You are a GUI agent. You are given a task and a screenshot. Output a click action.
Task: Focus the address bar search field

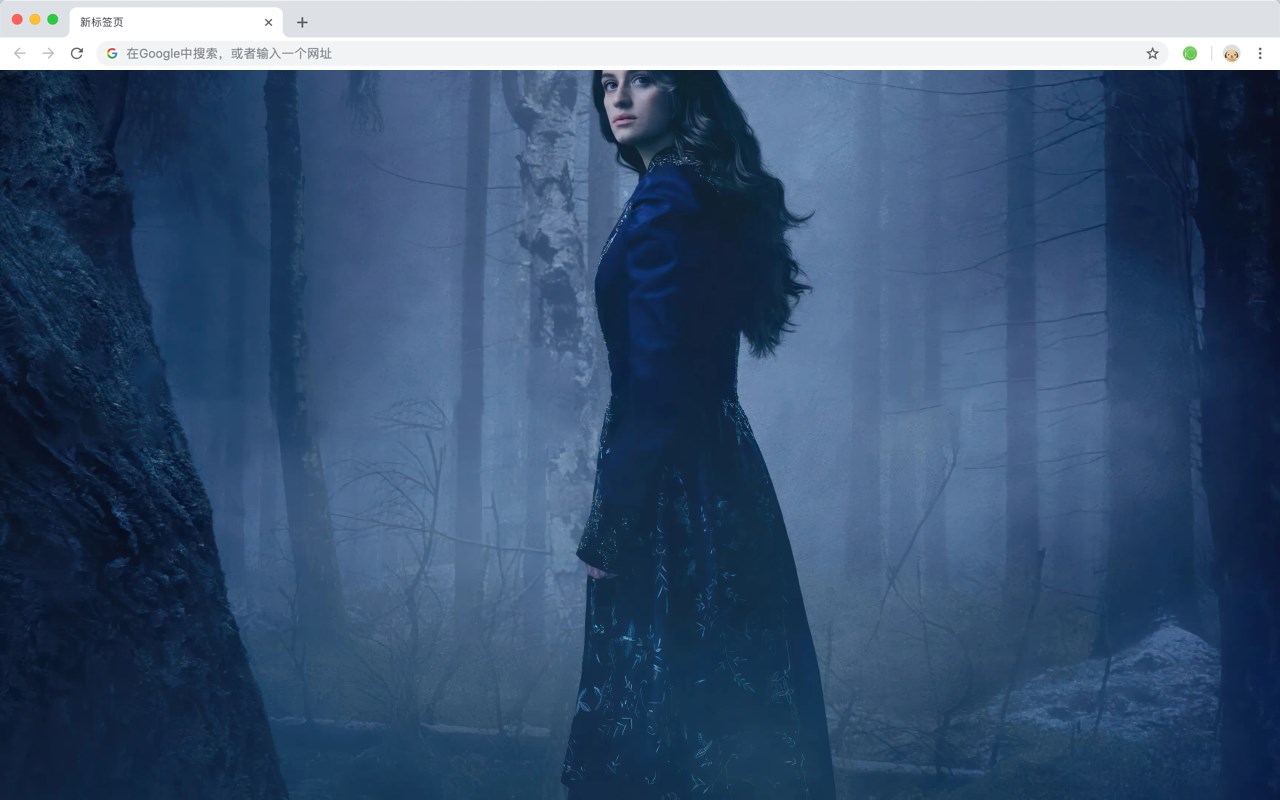(632, 53)
